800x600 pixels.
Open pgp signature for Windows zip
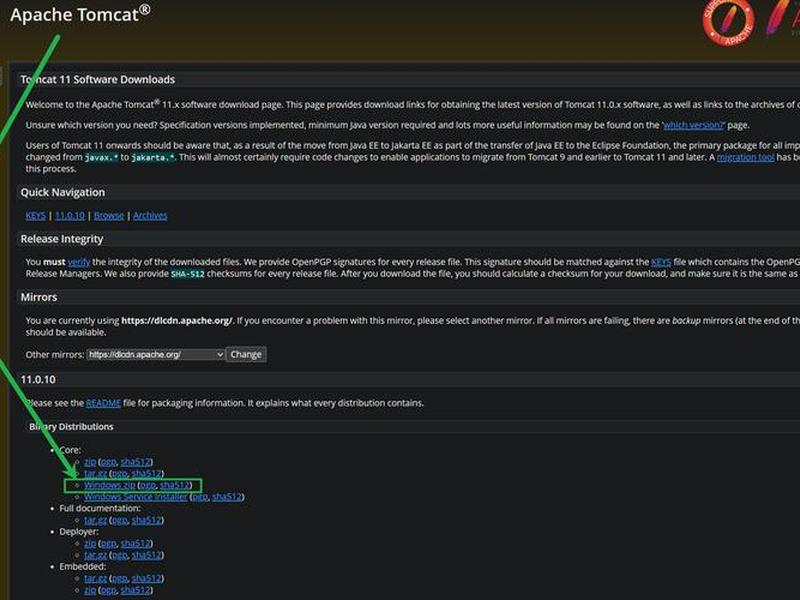[147, 485]
